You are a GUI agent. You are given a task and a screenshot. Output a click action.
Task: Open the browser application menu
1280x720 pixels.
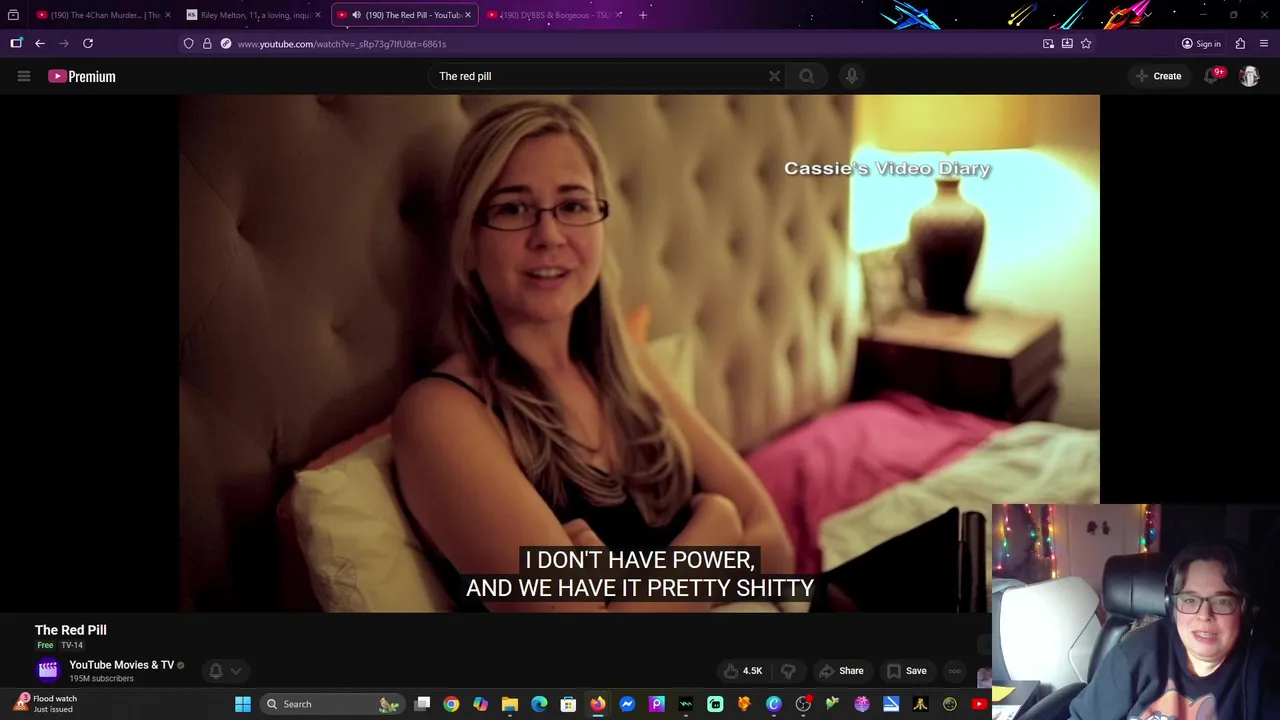1265,44
